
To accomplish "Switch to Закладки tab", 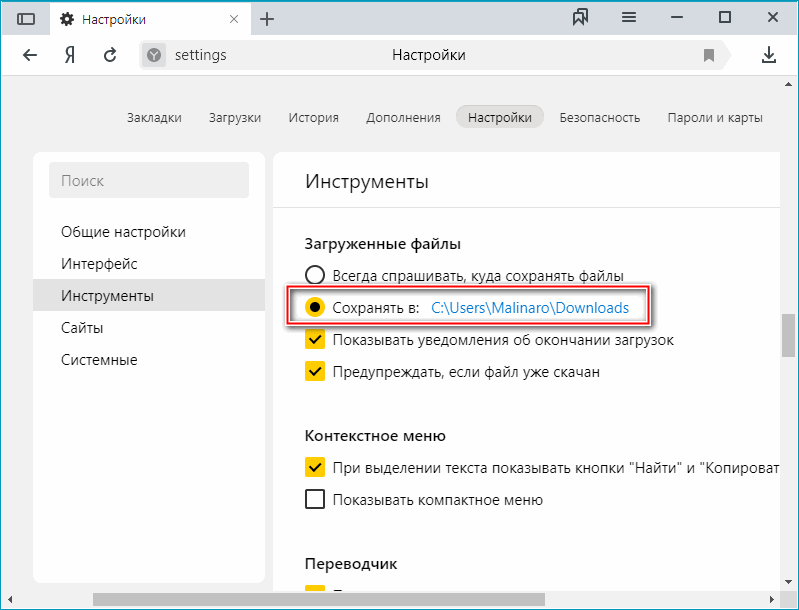I will 154,118.
